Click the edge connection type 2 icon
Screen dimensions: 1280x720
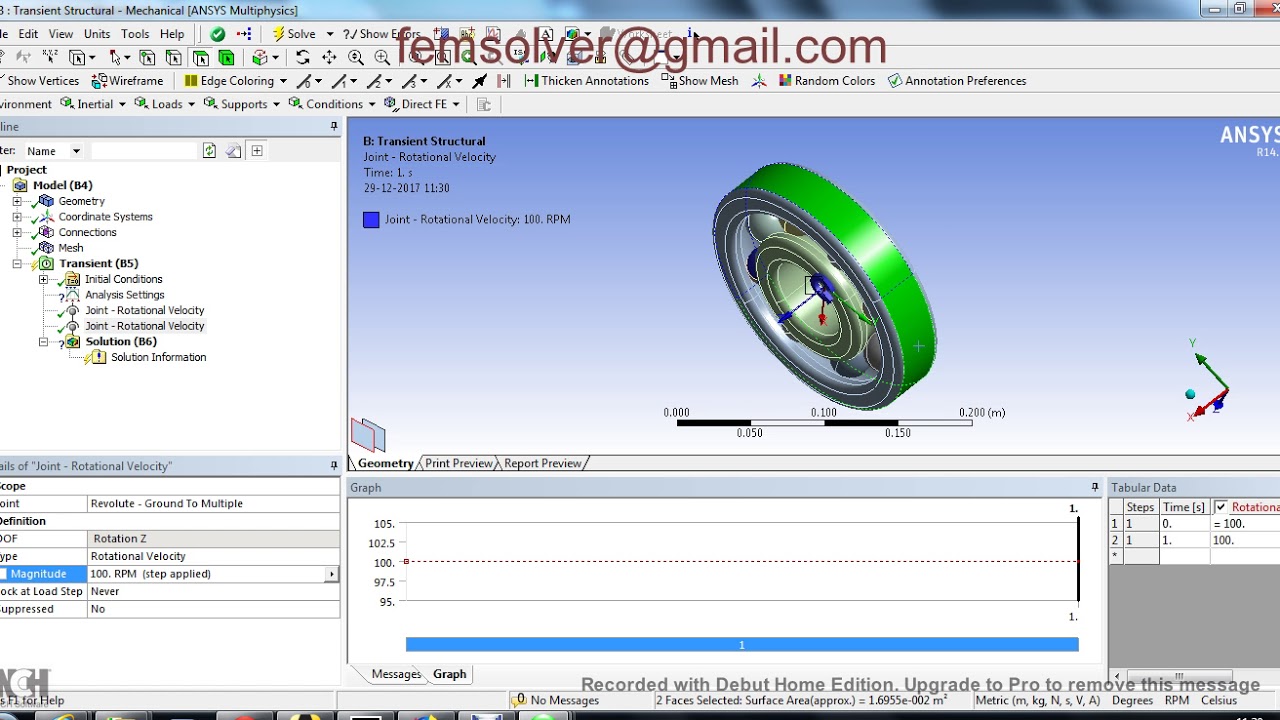(x=375, y=81)
